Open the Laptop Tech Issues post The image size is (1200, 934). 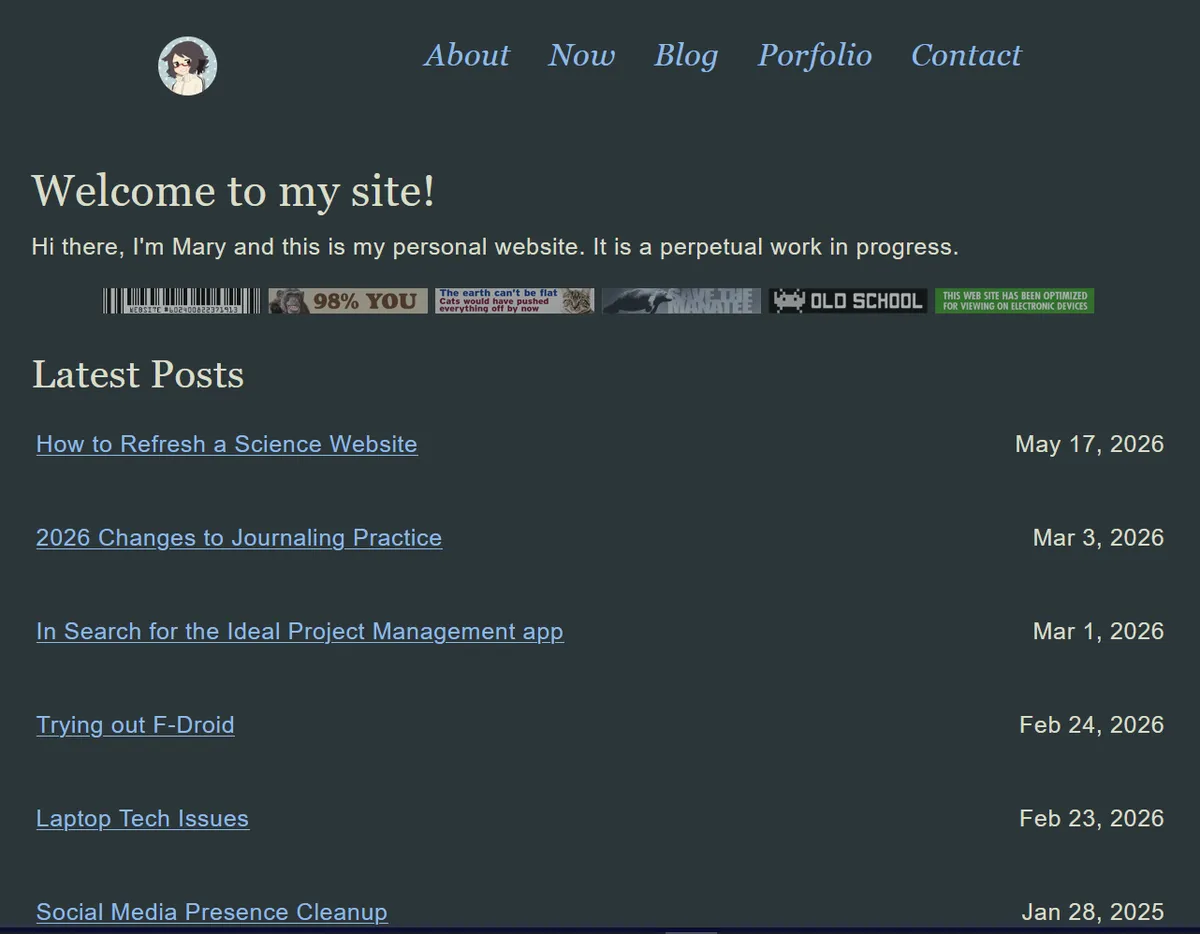pyautogui.click(x=142, y=819)
